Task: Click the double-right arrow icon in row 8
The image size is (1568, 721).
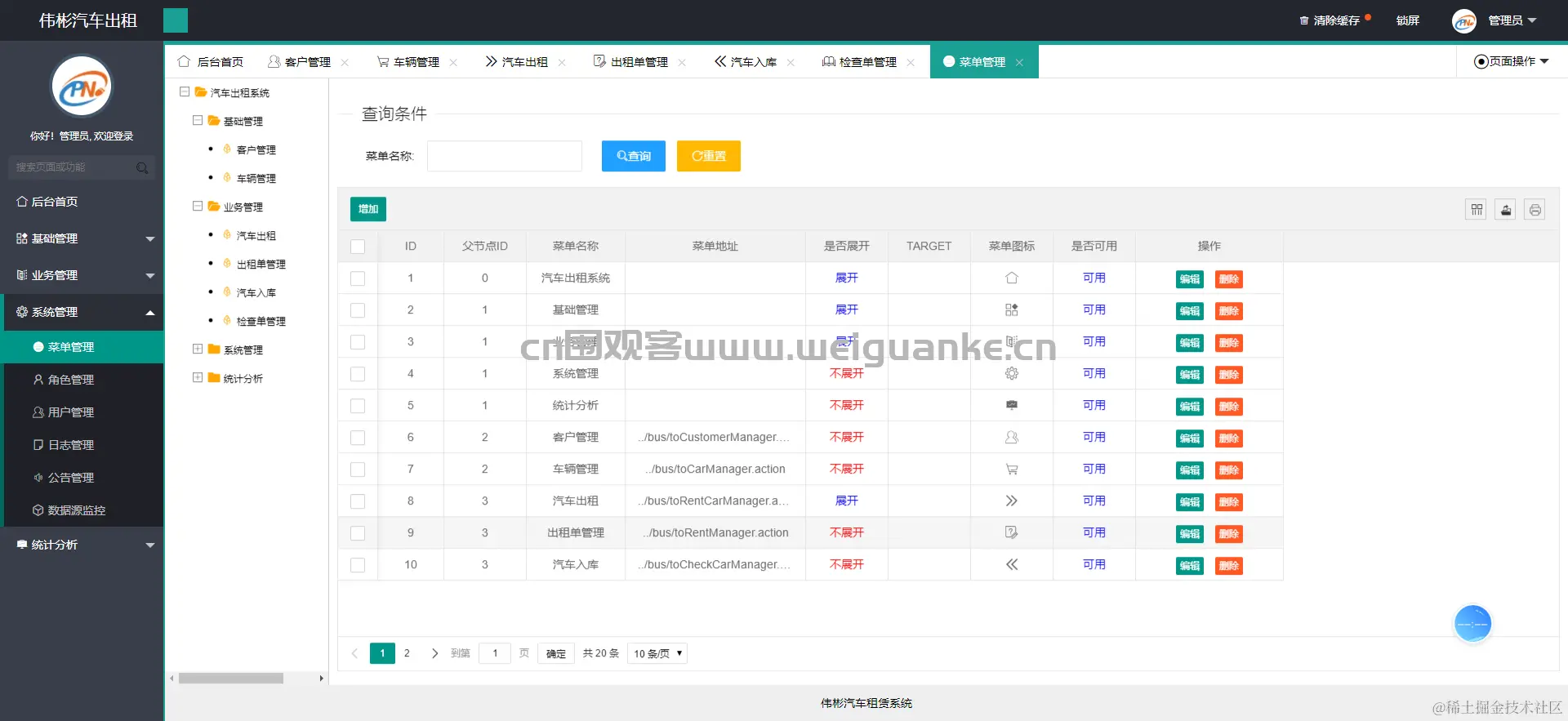Action: pyautogui.click(x=1012, y=501)
